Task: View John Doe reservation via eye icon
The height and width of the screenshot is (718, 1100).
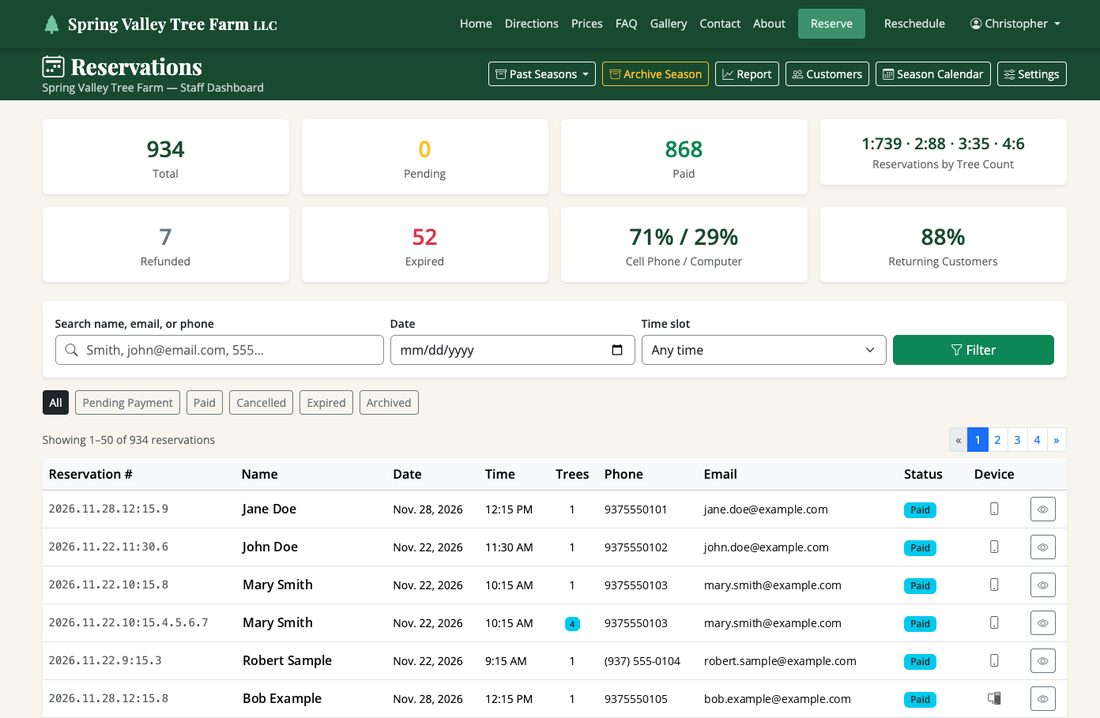Action: coord(1042,547)
